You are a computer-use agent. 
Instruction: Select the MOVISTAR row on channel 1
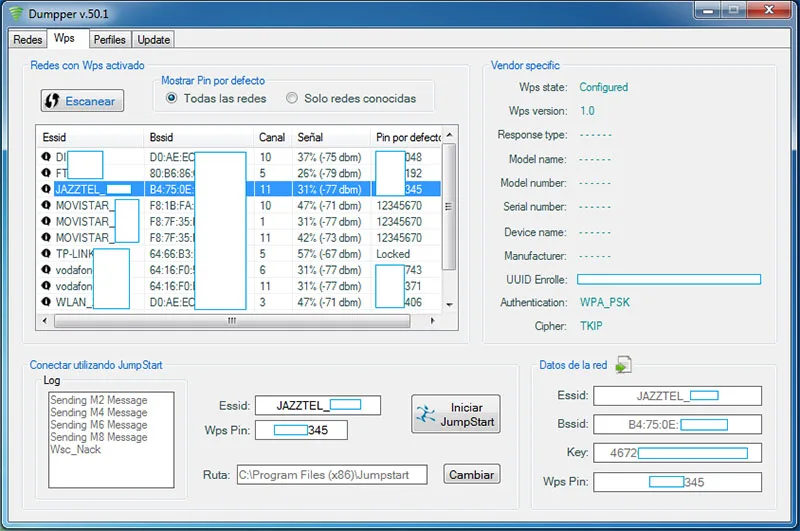click(x=239, y=221)
